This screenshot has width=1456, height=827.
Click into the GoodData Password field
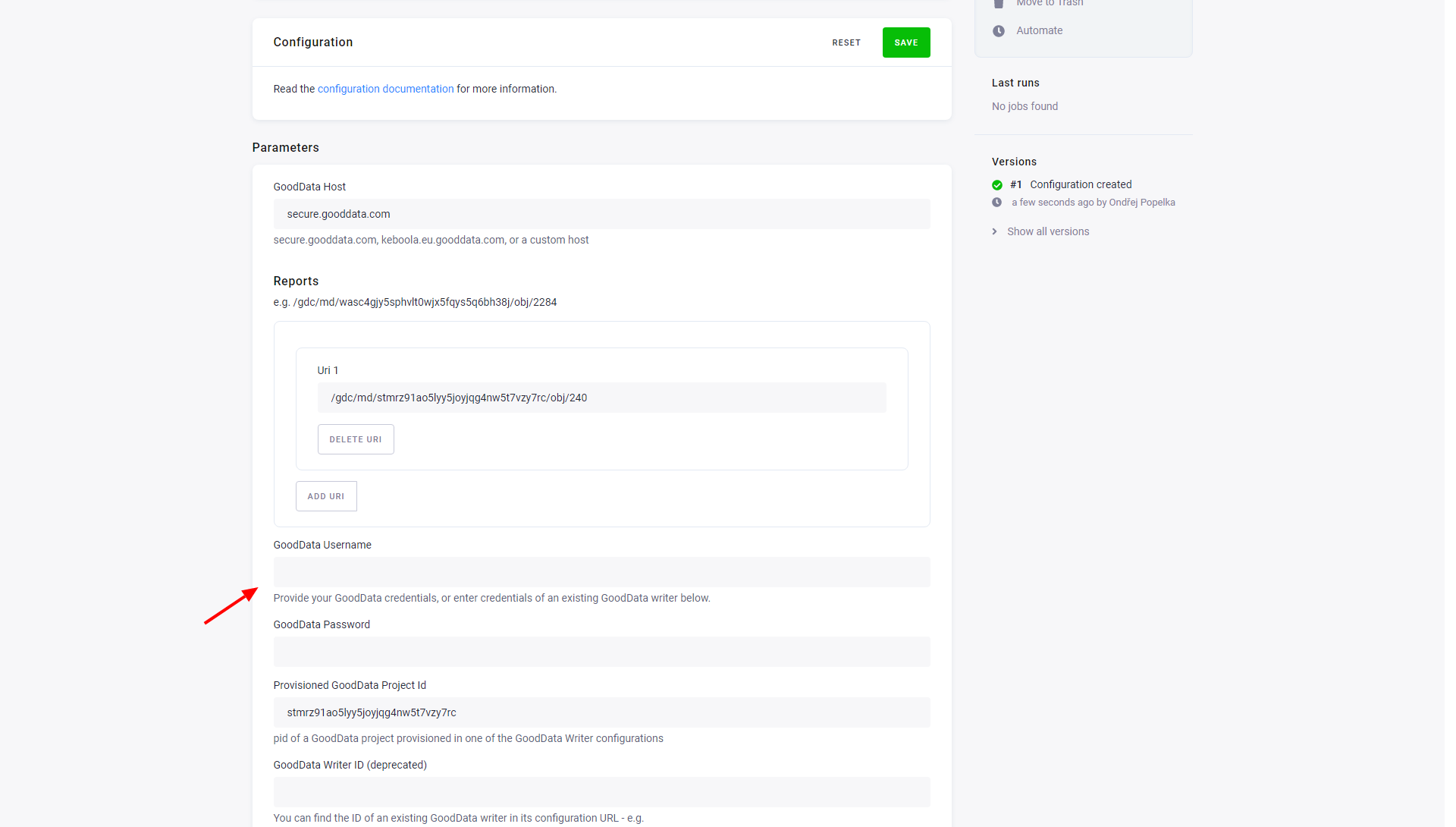pyautogui.click(x=601, y=652)
